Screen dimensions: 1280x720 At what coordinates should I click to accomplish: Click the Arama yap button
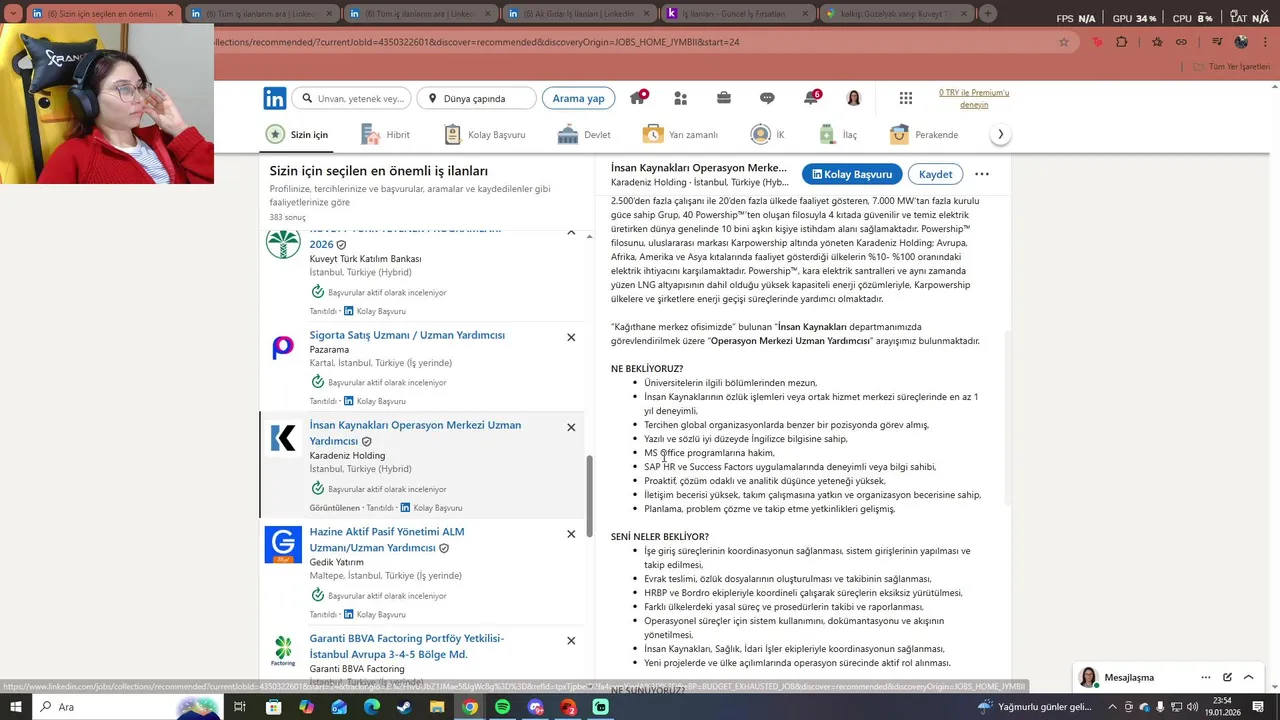578,98
